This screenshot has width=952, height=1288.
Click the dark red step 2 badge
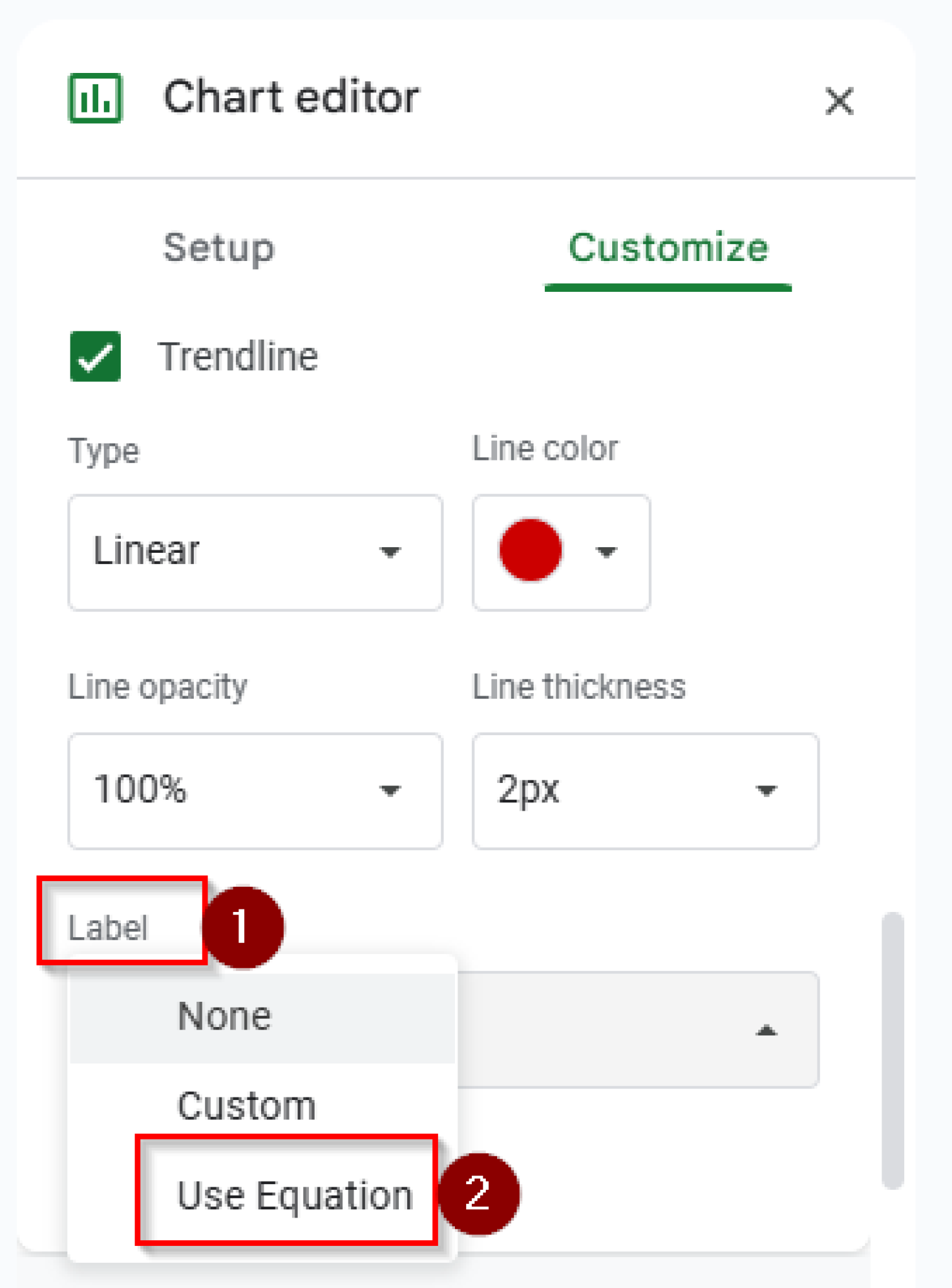click(x=479, y=1193)
